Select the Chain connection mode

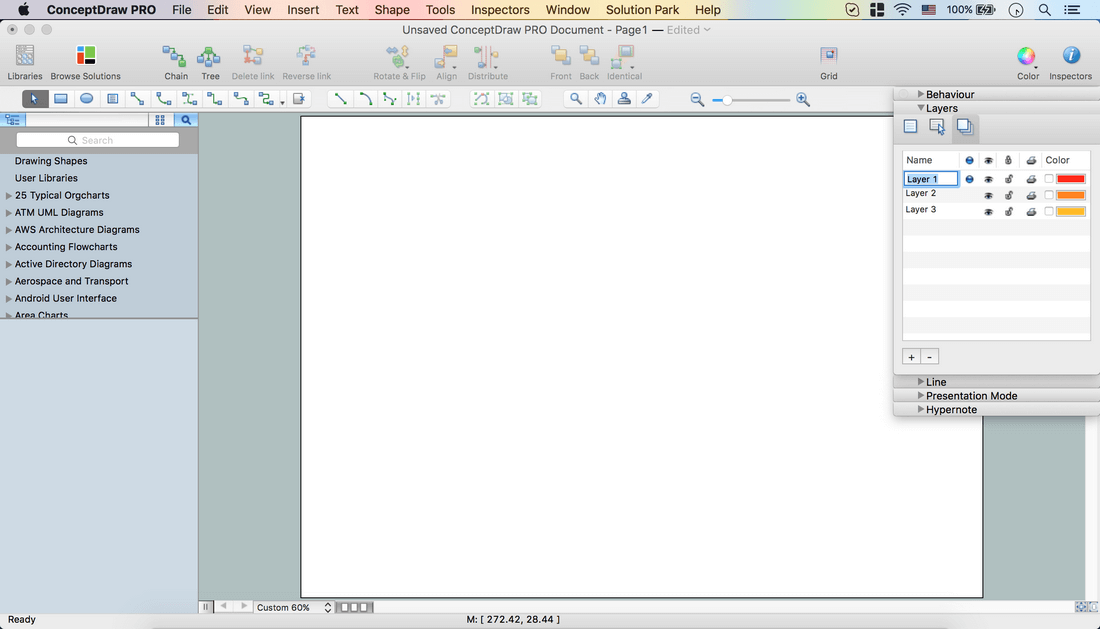coord(175,60)
